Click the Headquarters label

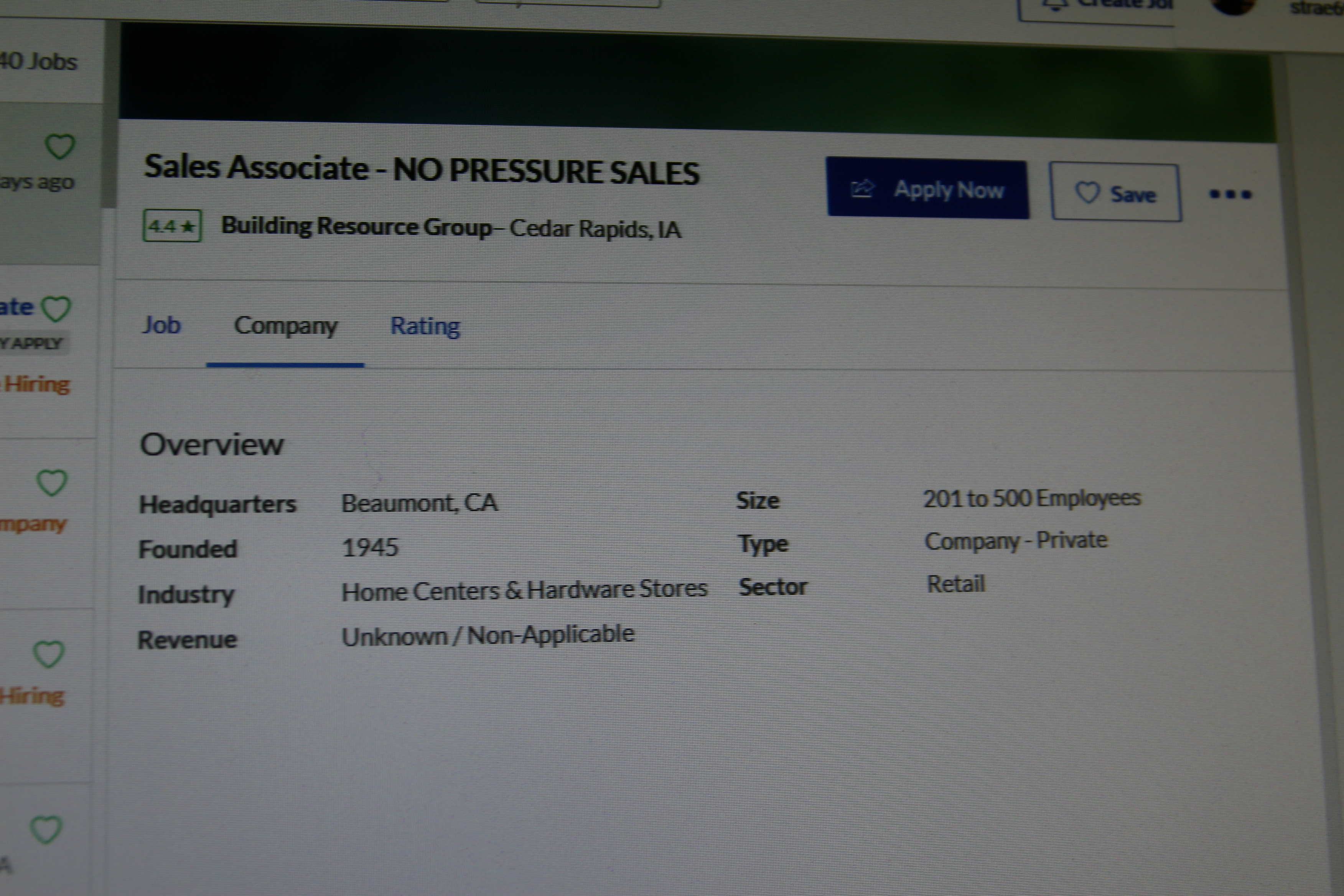pyautogui.click(x=218, y=504)
